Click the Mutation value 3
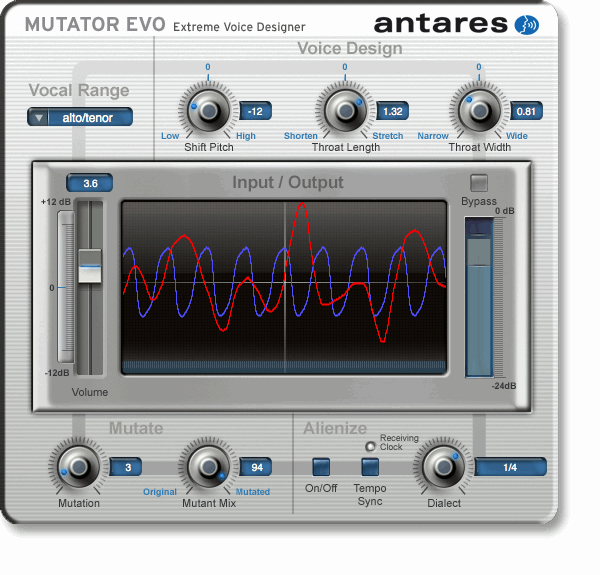 [x=126, y=467]
